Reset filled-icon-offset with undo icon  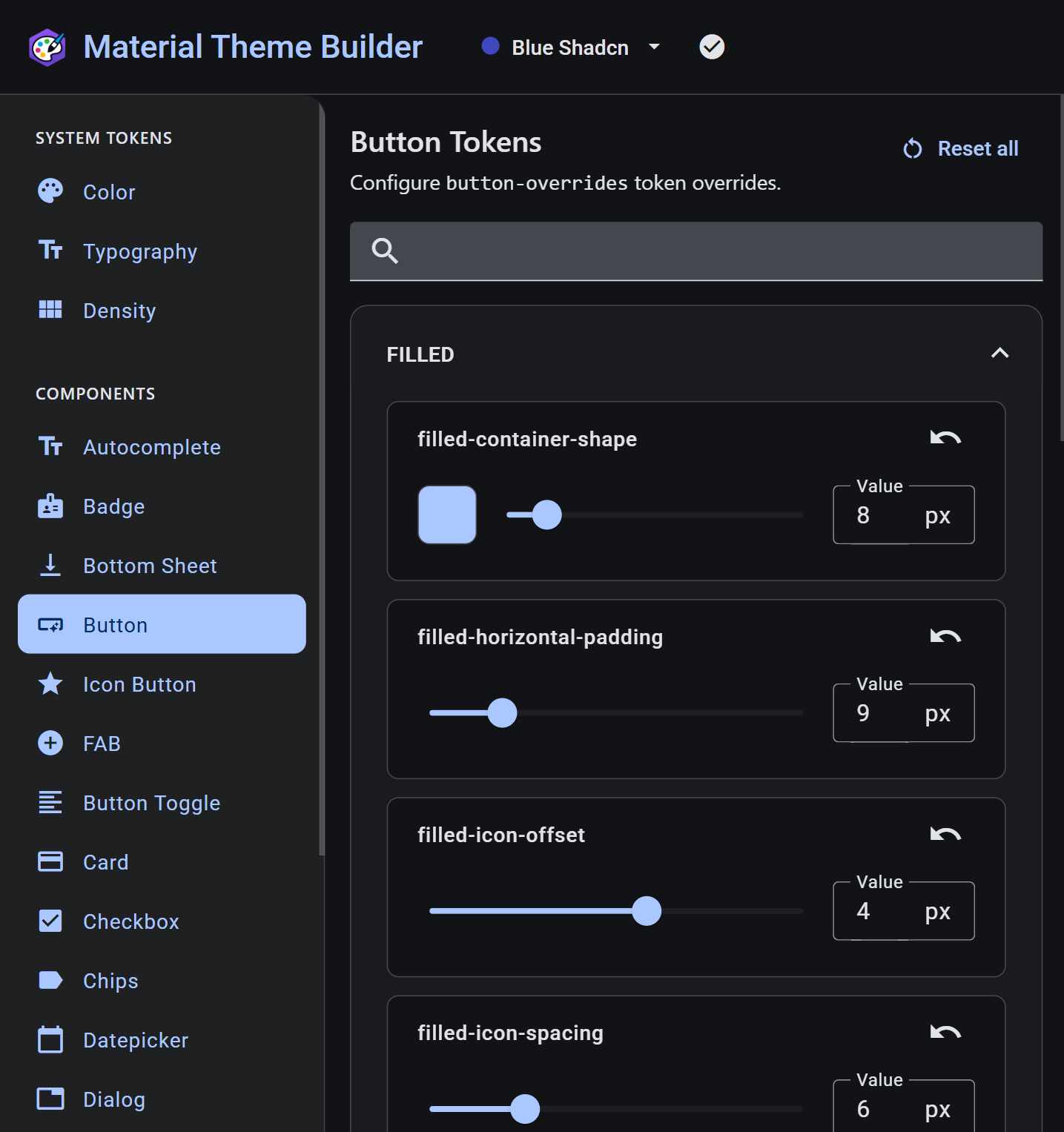tap(945, 834)
